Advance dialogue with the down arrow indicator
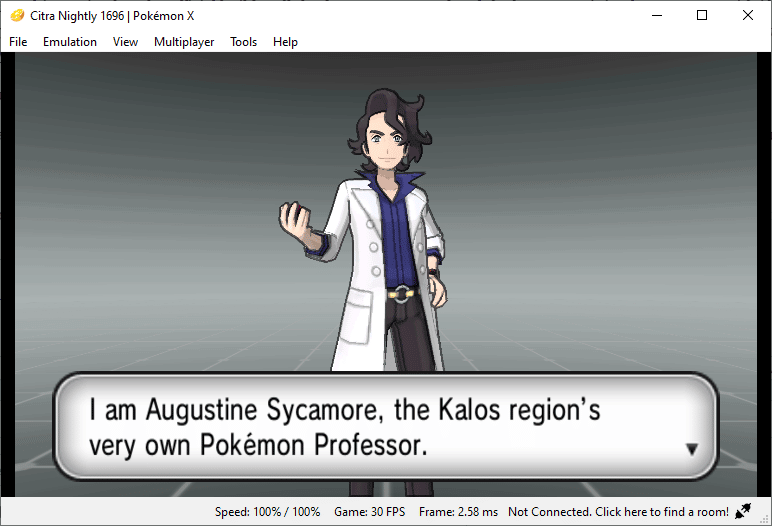The image size is (772, 526). [x=692, y=449]
